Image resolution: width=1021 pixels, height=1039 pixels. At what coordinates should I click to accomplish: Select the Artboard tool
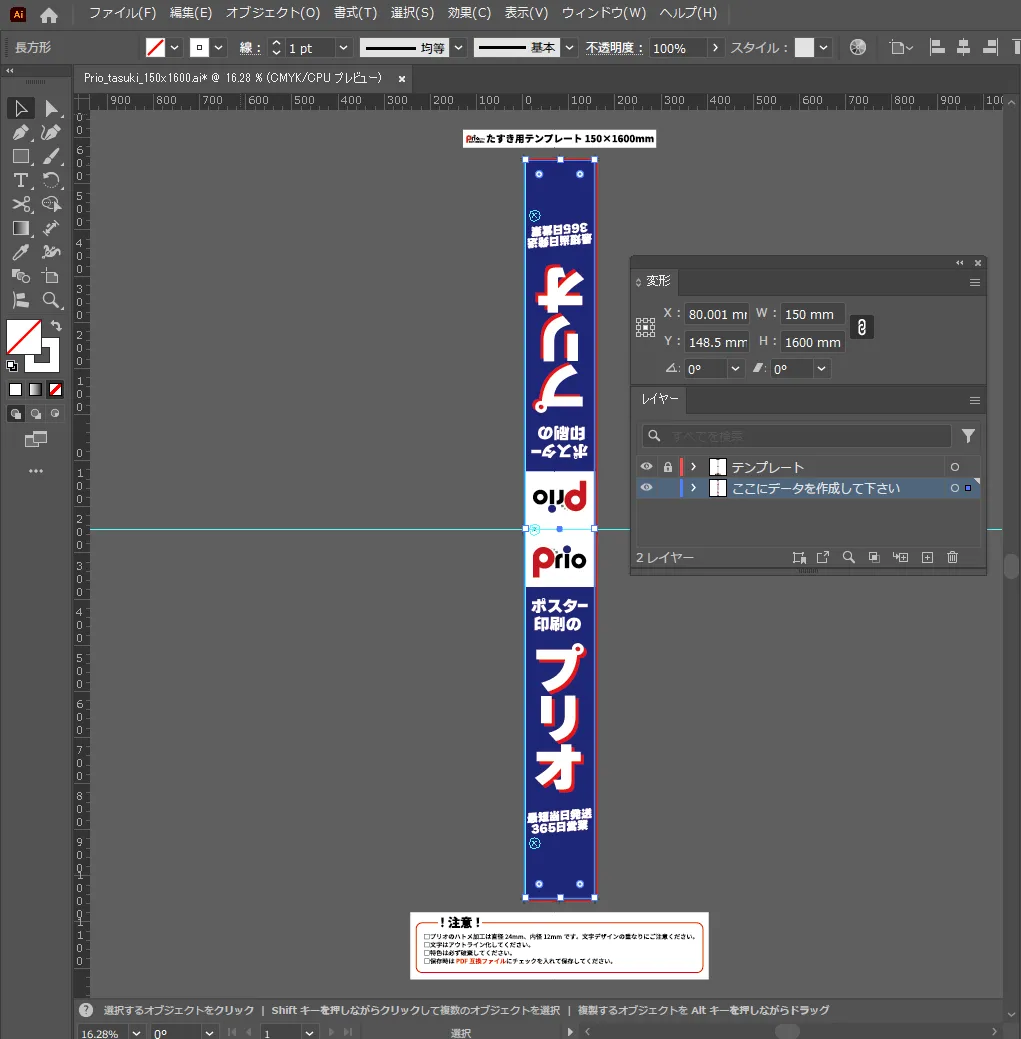[x=51, y=276]
